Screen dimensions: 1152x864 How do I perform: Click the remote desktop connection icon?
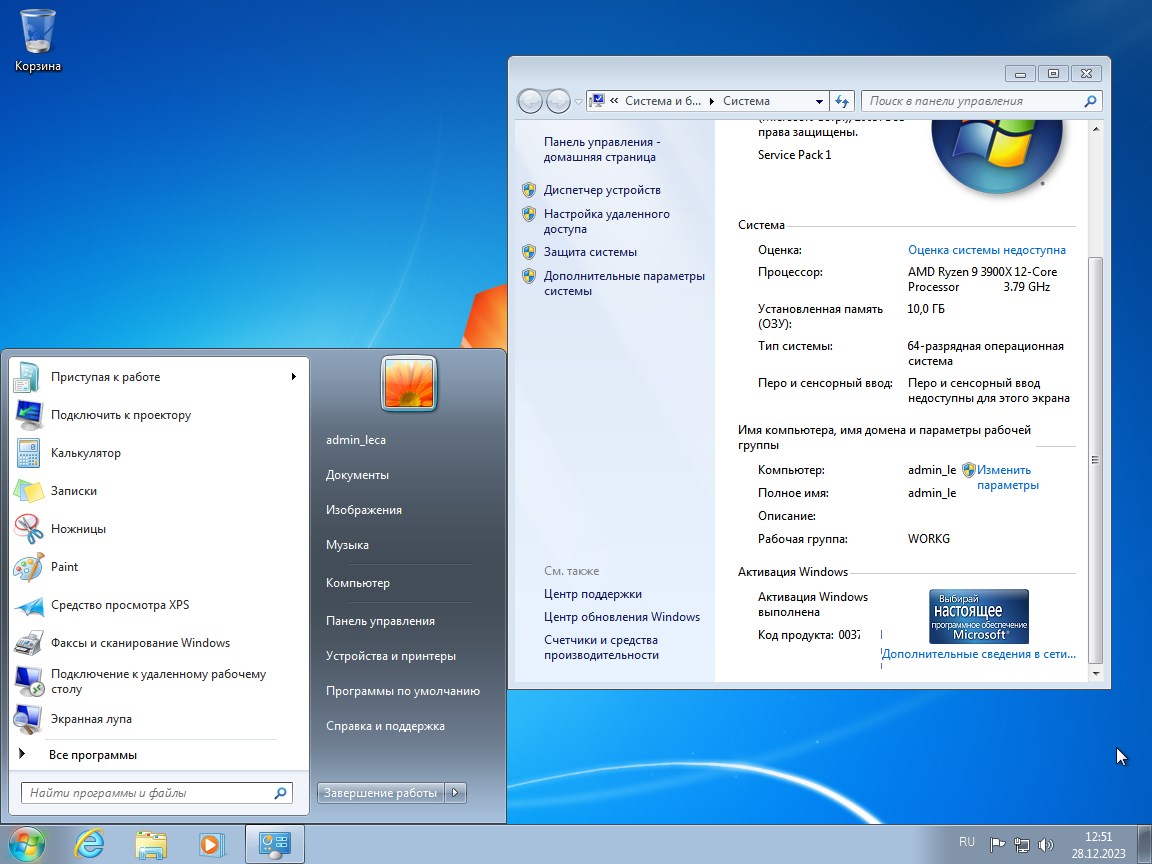pos(28,681)
